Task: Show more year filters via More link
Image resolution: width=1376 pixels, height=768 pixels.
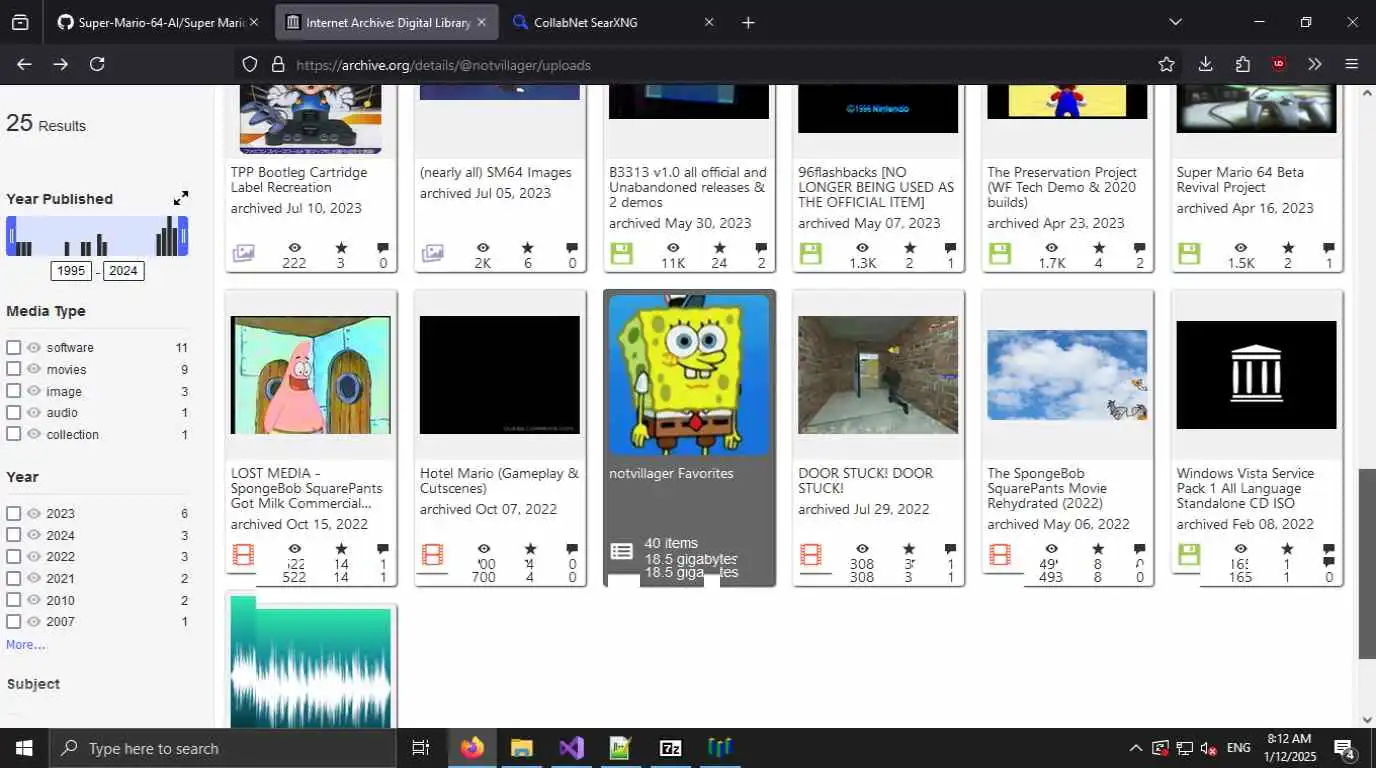Action: (x=26, y=645)
